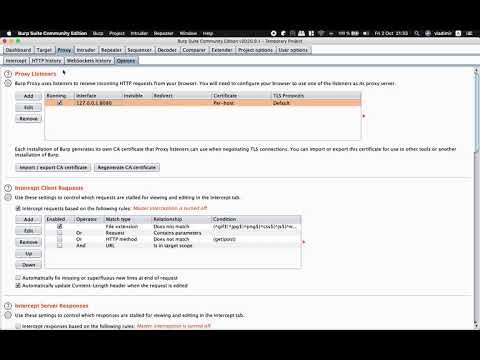
Task: Switch to User options tab
Action: [293, 50]
